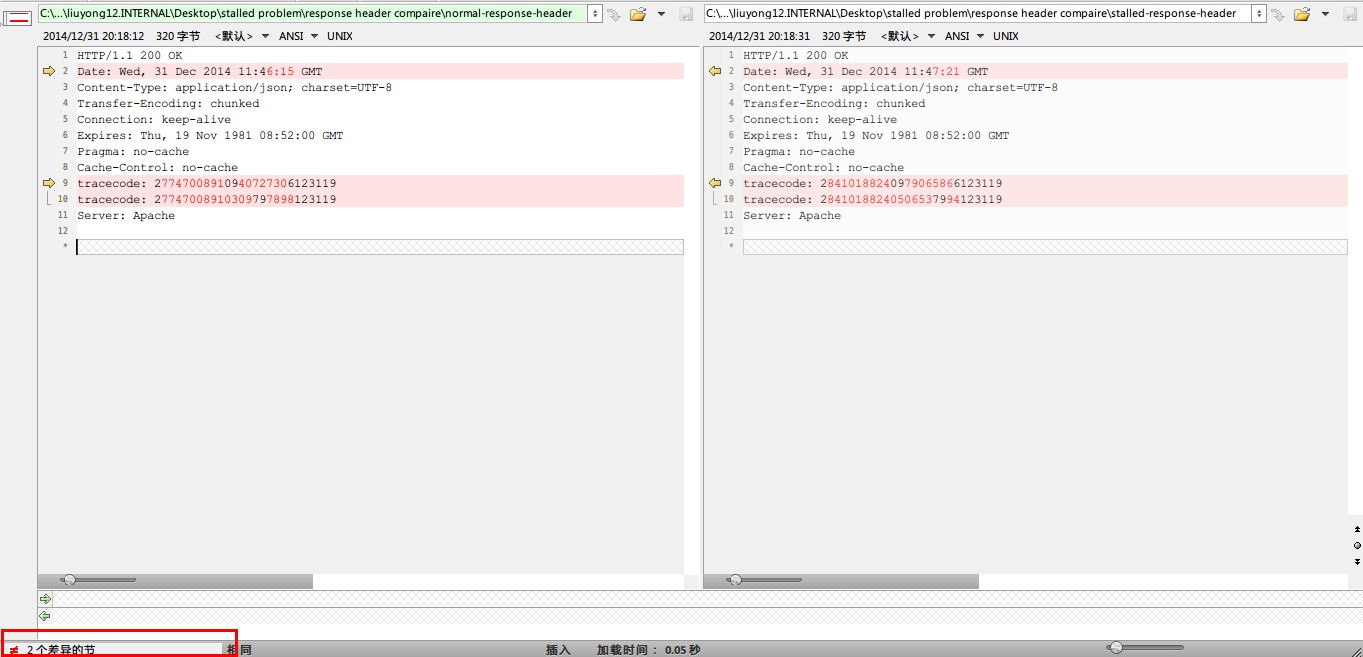Open dropdown arrow beside left folder icon
The width and height of the screenshot is (1363, 657).
[661, 14]
